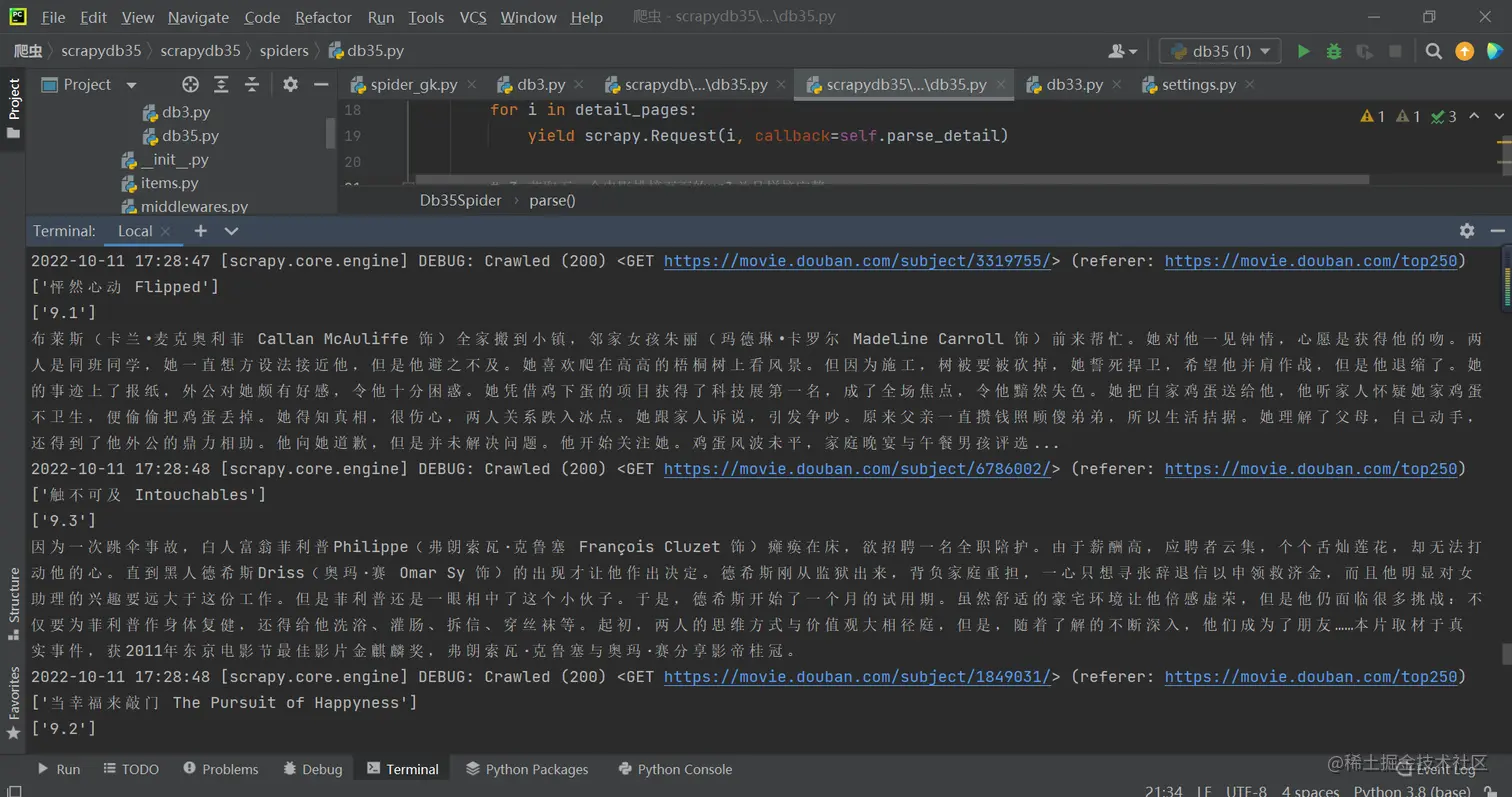The image size is (1512, 797).
Task: Open the terminal tabs dropdown chevron
Action: point(231,231)
